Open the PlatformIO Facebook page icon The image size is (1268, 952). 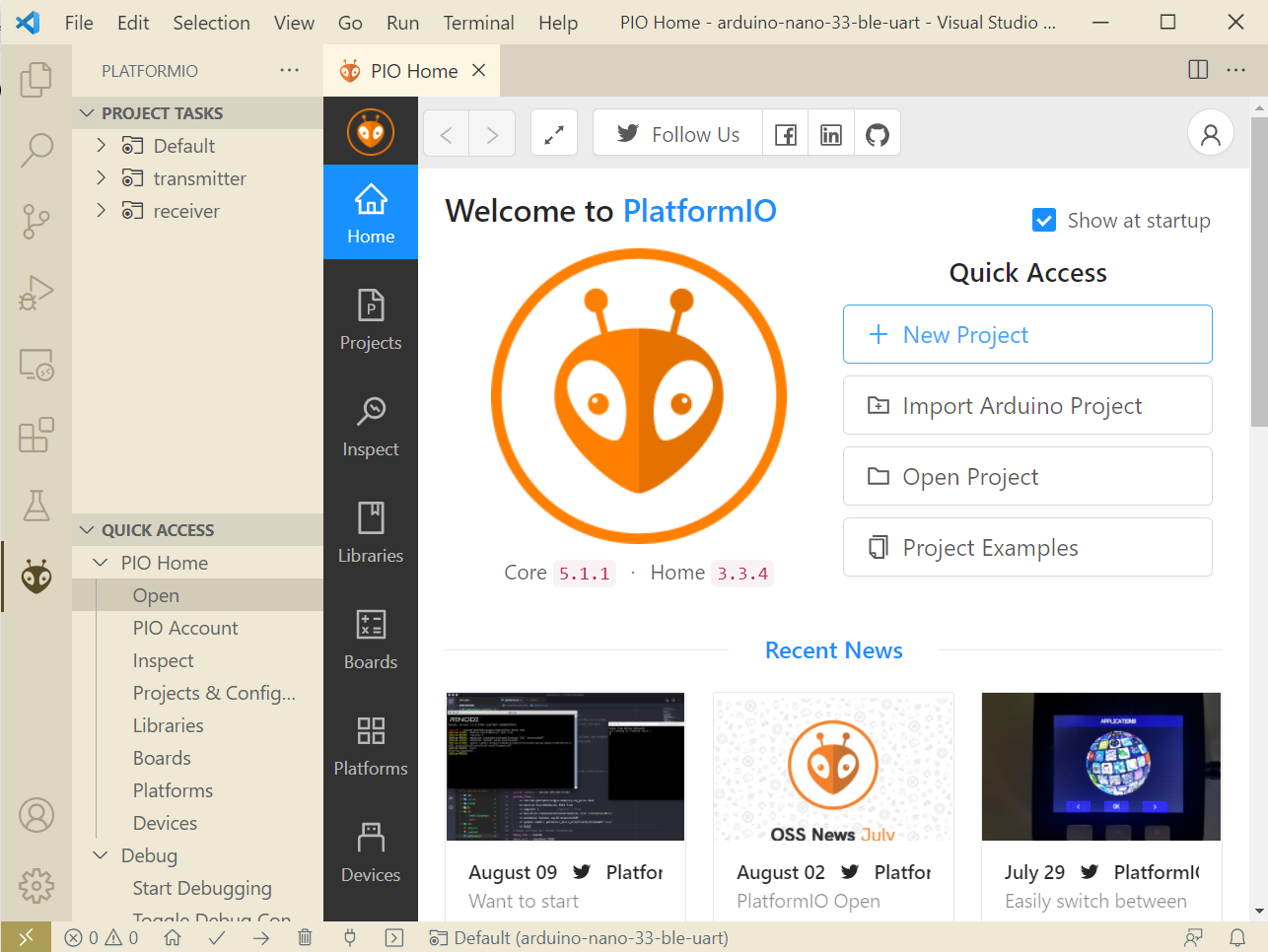786,134
